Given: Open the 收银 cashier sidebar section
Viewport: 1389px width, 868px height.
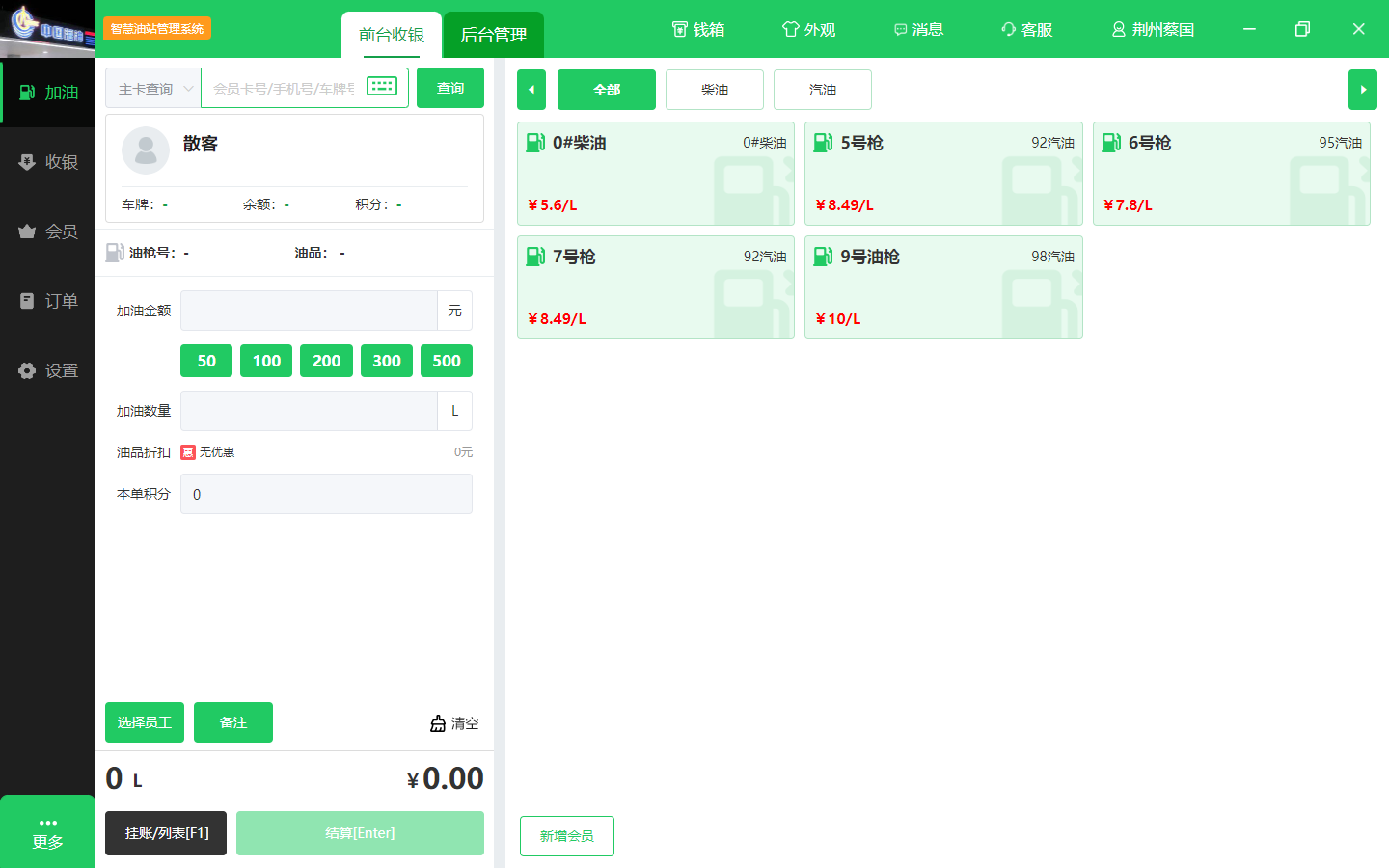Looking at the screenshot, I should point(48,162).
